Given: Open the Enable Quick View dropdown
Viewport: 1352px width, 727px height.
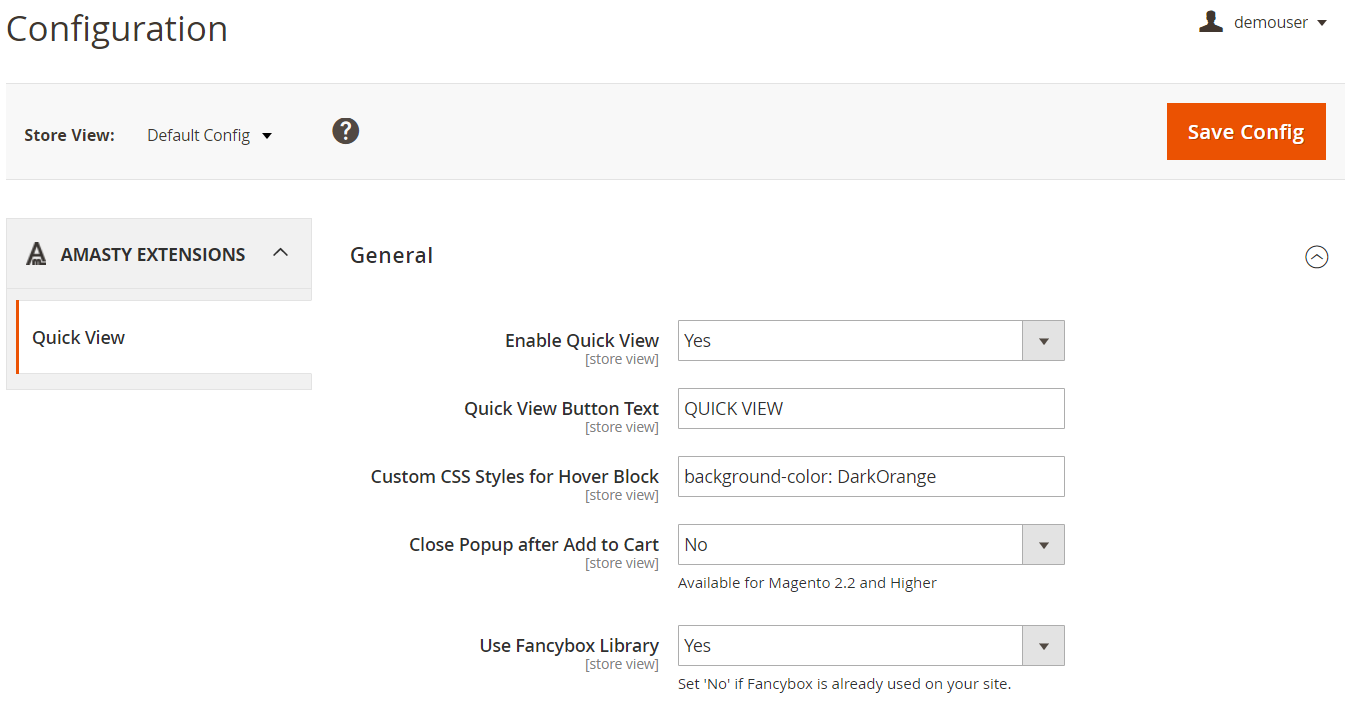Looking at the screenshot, I should point(871,340).
